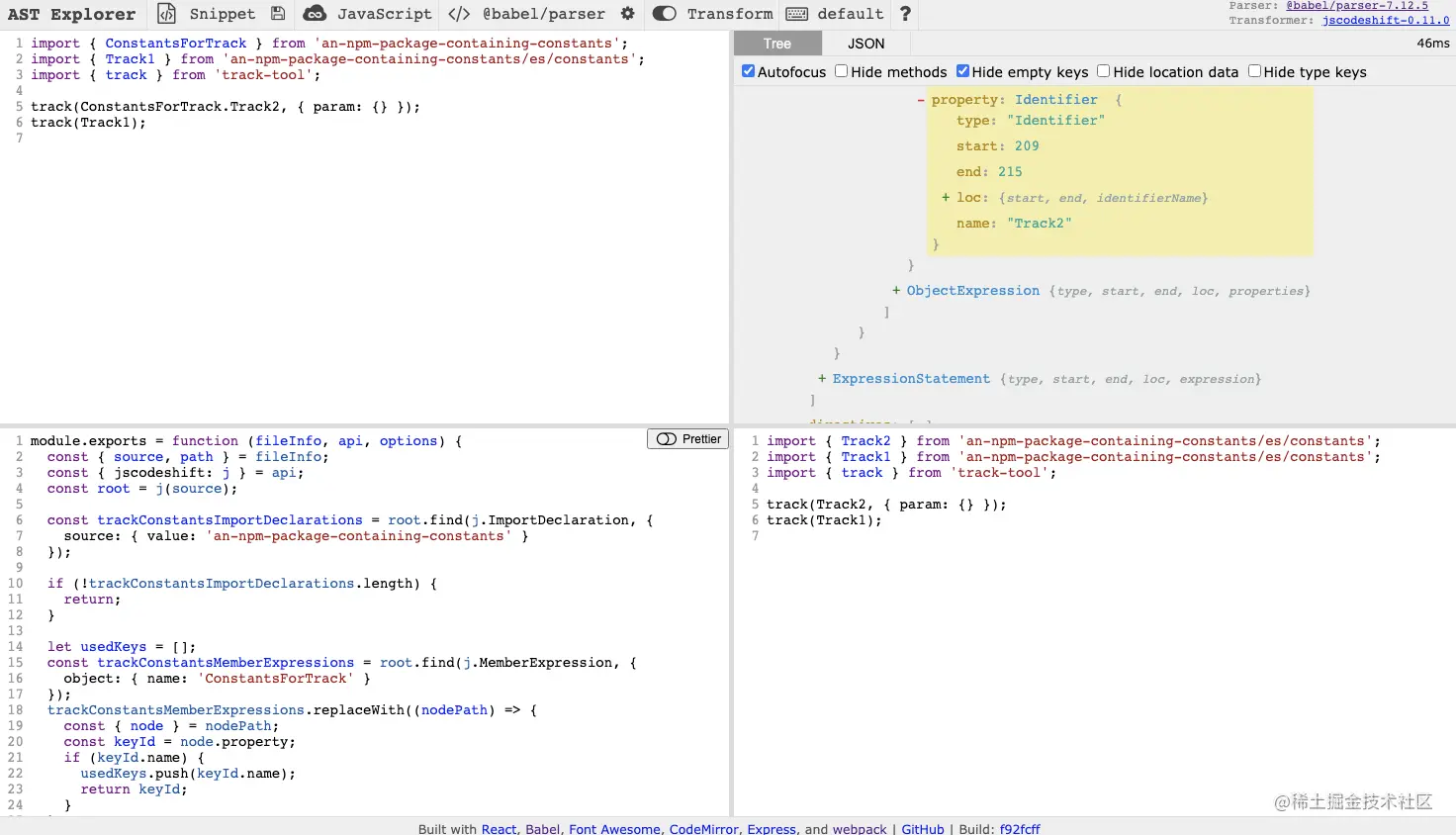Image resolution: width=1456 pixels, height=835 pixels.
Task: Click the name "Track2" value
Action: coord(1040,224)
